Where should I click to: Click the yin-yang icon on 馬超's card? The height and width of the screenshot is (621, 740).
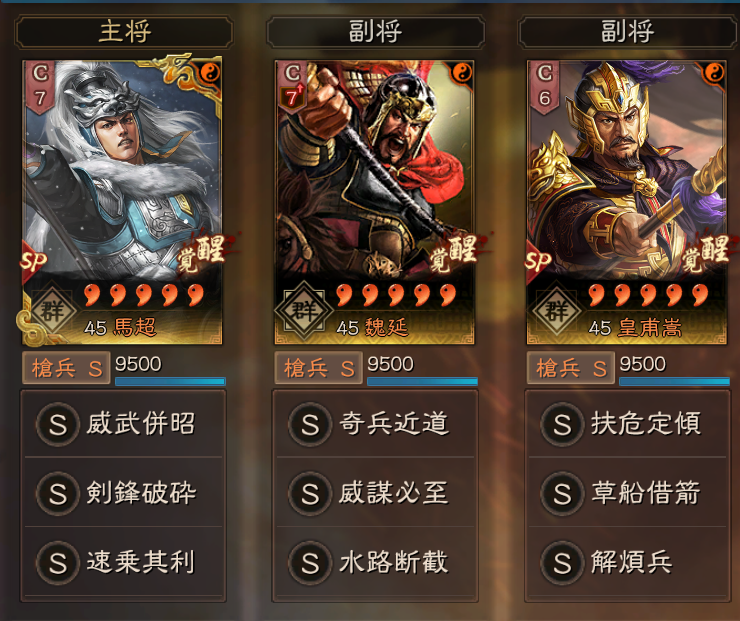[210, 73]
